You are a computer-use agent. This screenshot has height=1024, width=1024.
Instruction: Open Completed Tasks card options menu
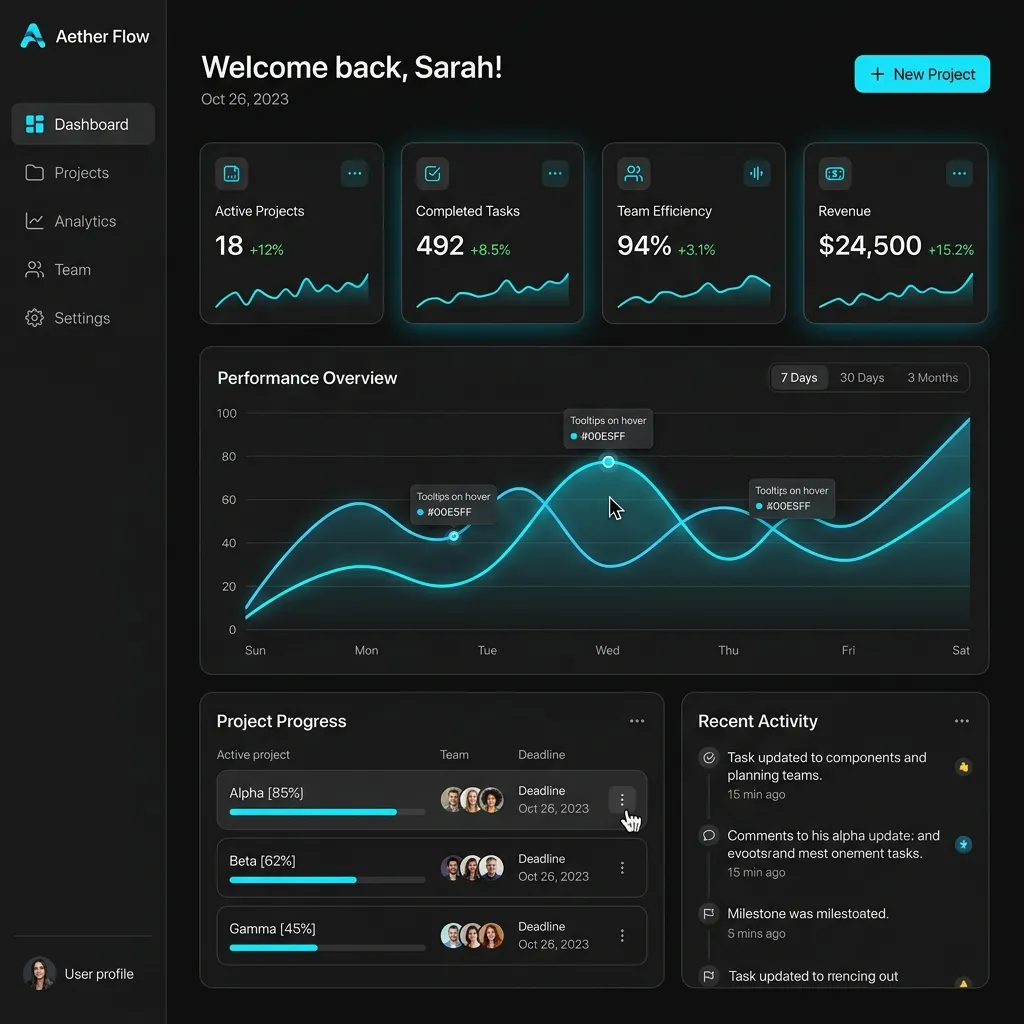pyautogui.click(x=555, y=173)
